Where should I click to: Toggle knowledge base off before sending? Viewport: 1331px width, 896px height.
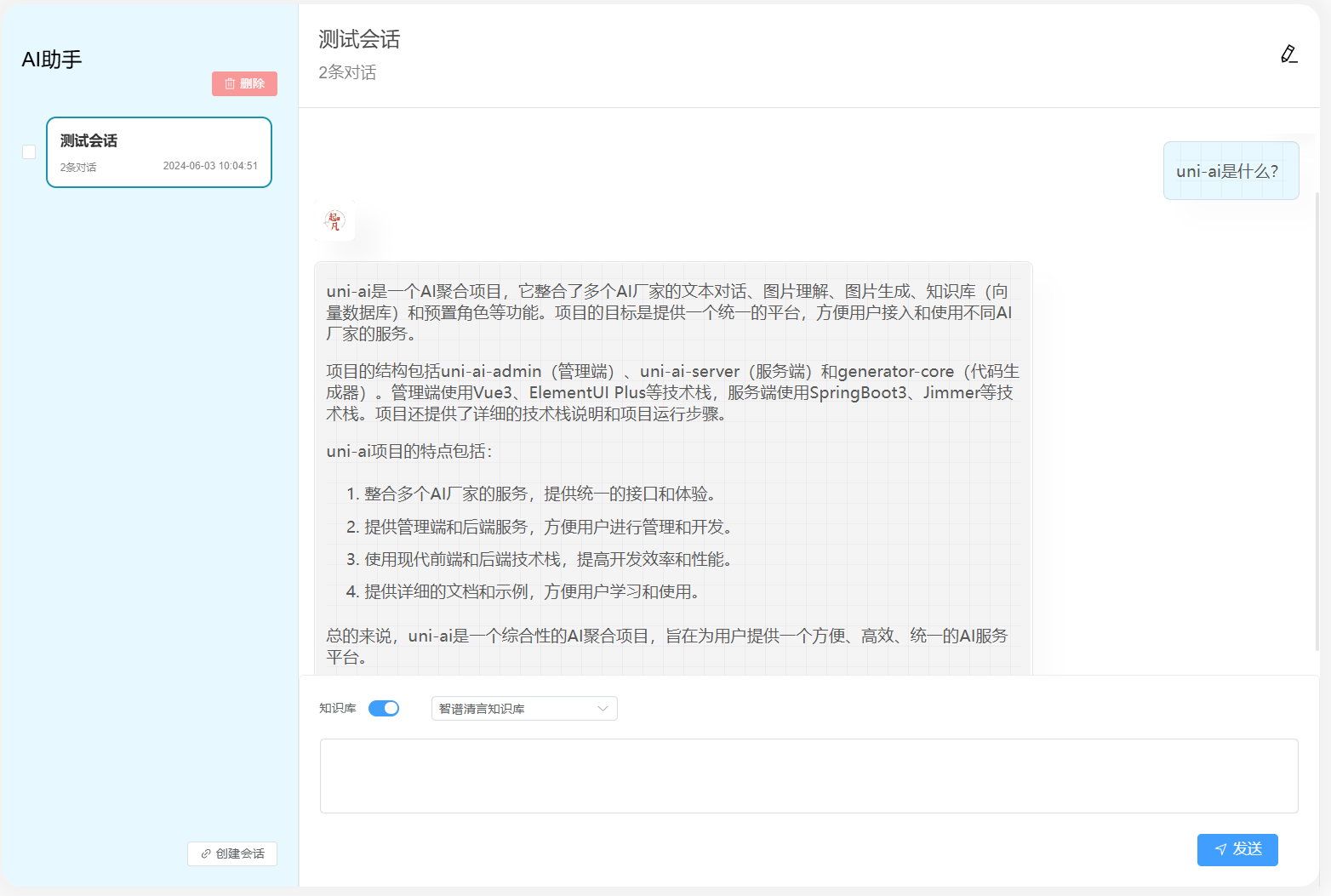coord(383,707)
